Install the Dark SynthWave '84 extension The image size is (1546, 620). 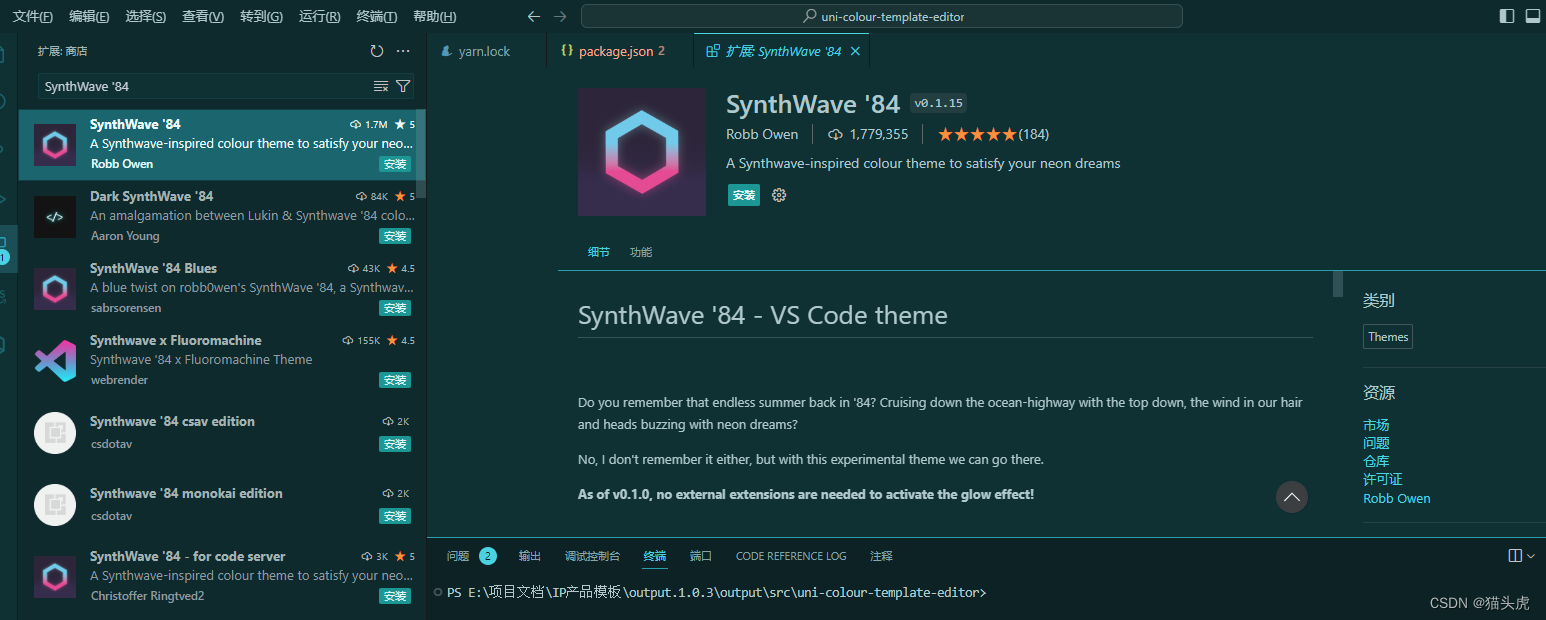point(395,236)
